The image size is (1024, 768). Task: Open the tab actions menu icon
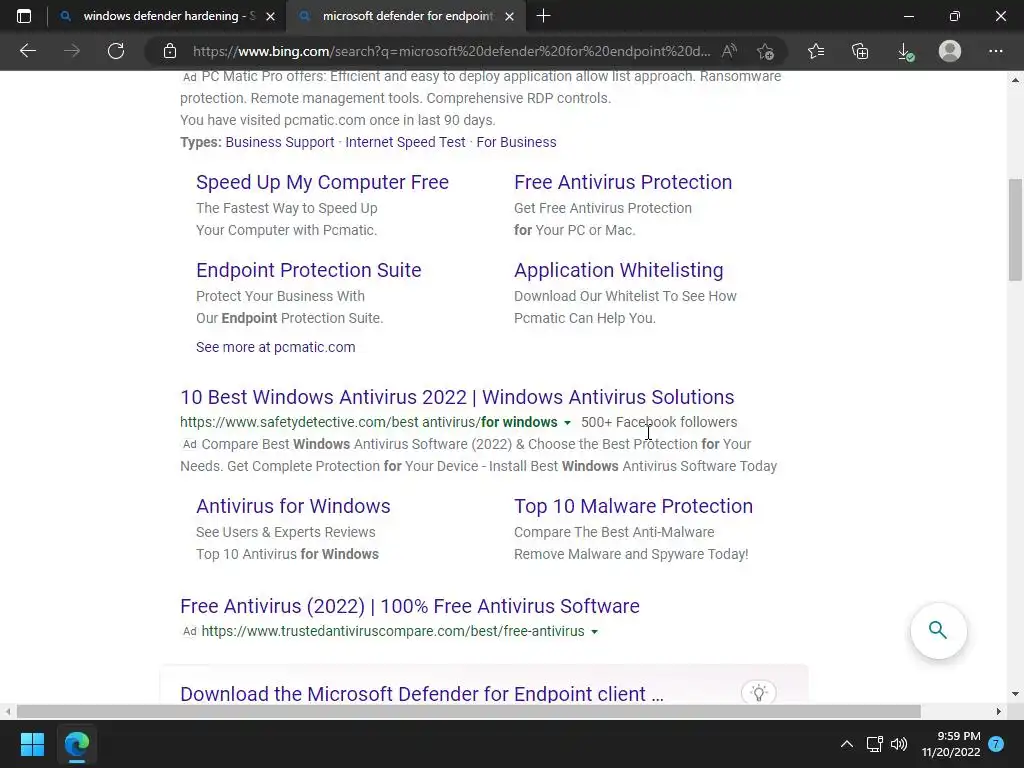pyautogui.click(x=24, y=16)
